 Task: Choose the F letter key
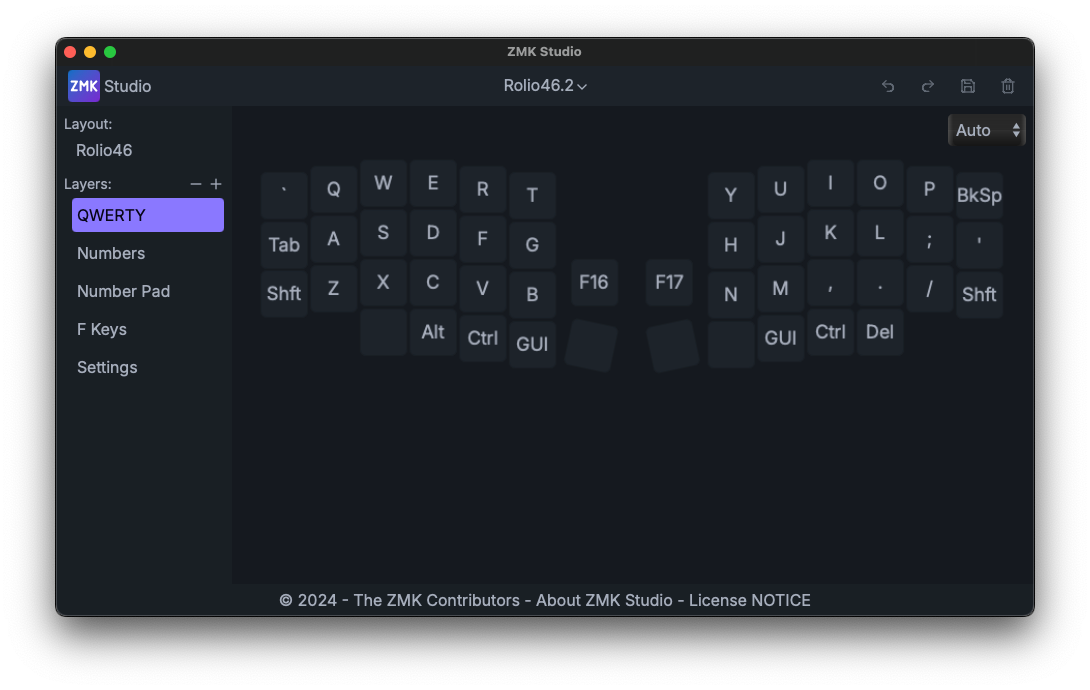(x=482, y=238)
